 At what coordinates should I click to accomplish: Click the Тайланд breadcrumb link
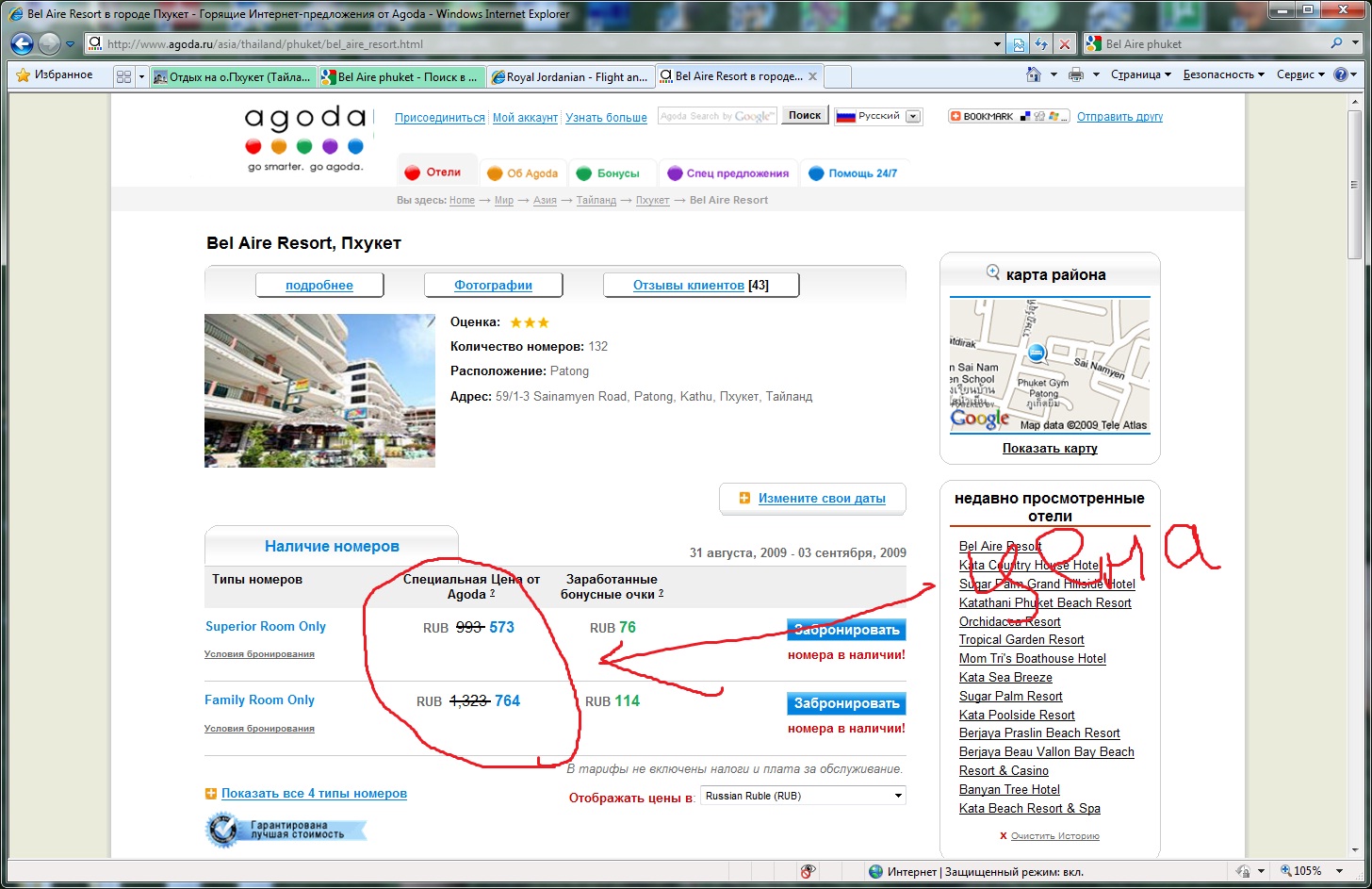click(596, 200)
